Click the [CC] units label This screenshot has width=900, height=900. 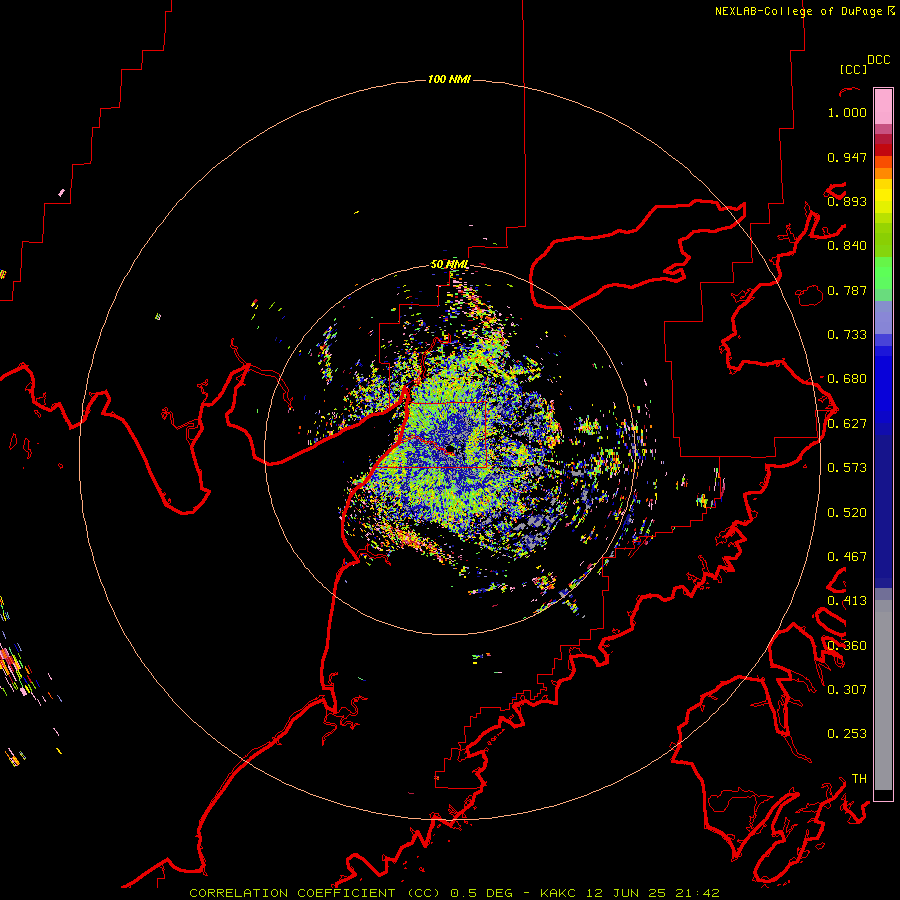pyautogui.click(x=853, y=69)
